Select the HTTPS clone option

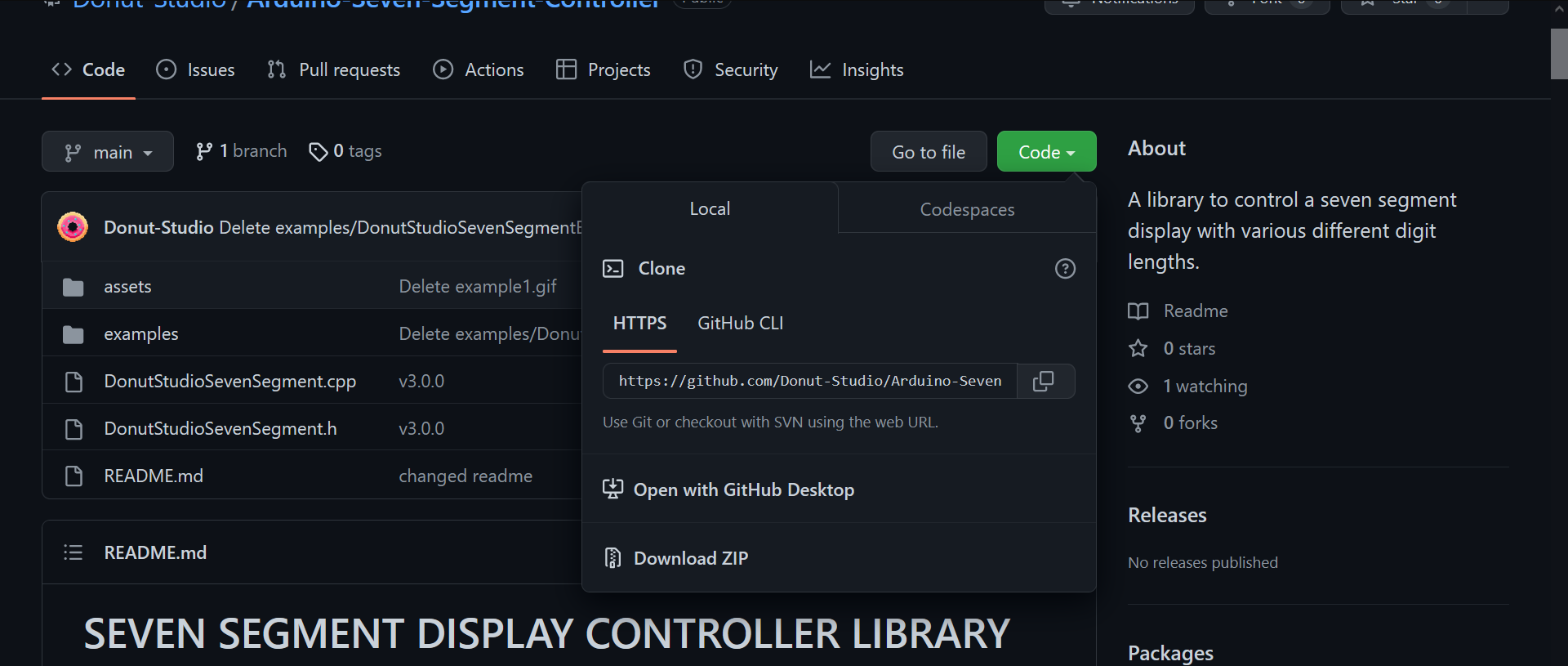tap(639, 324)
